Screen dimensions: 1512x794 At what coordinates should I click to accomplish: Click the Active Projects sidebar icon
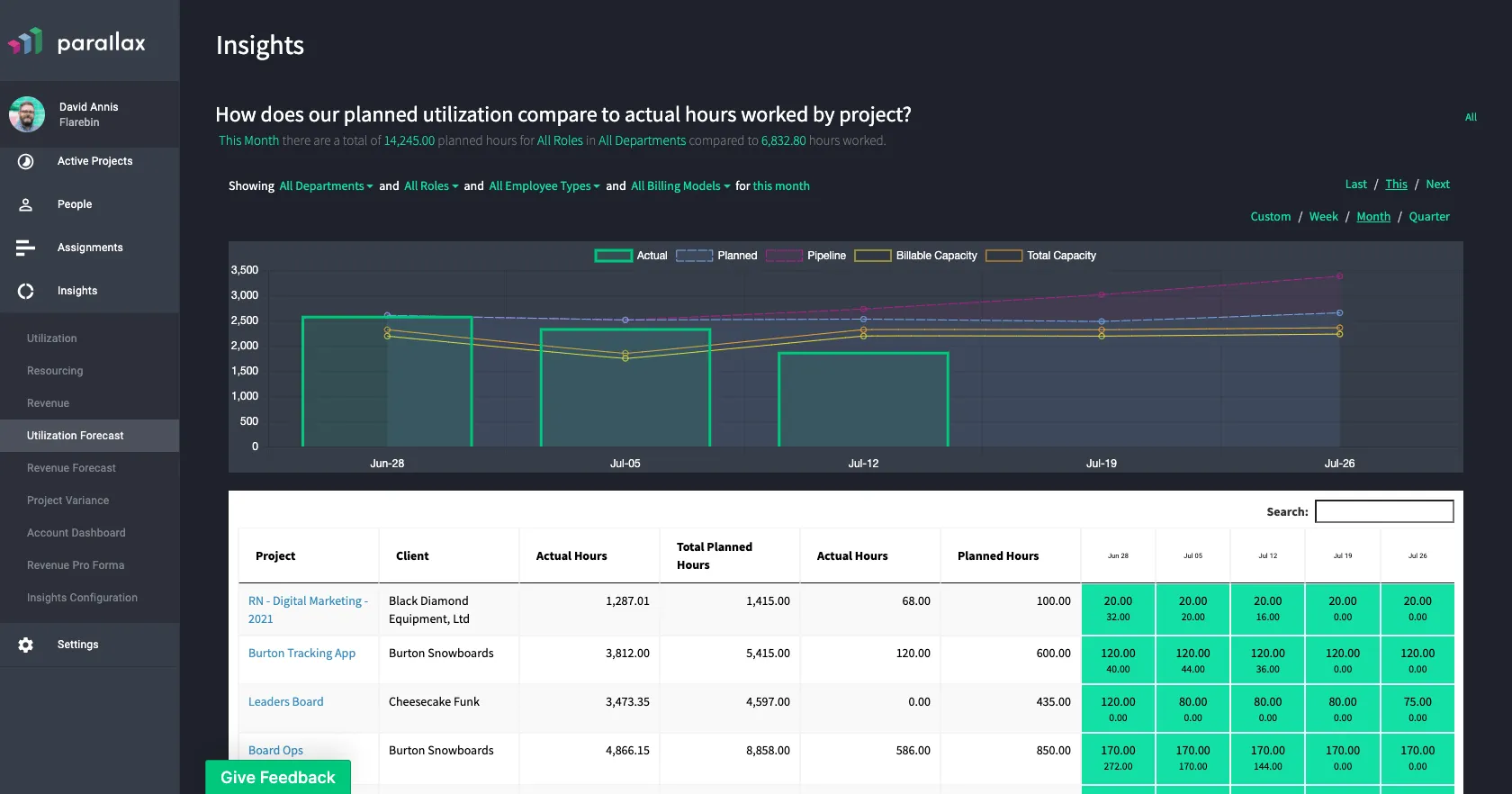coord(26,161)
